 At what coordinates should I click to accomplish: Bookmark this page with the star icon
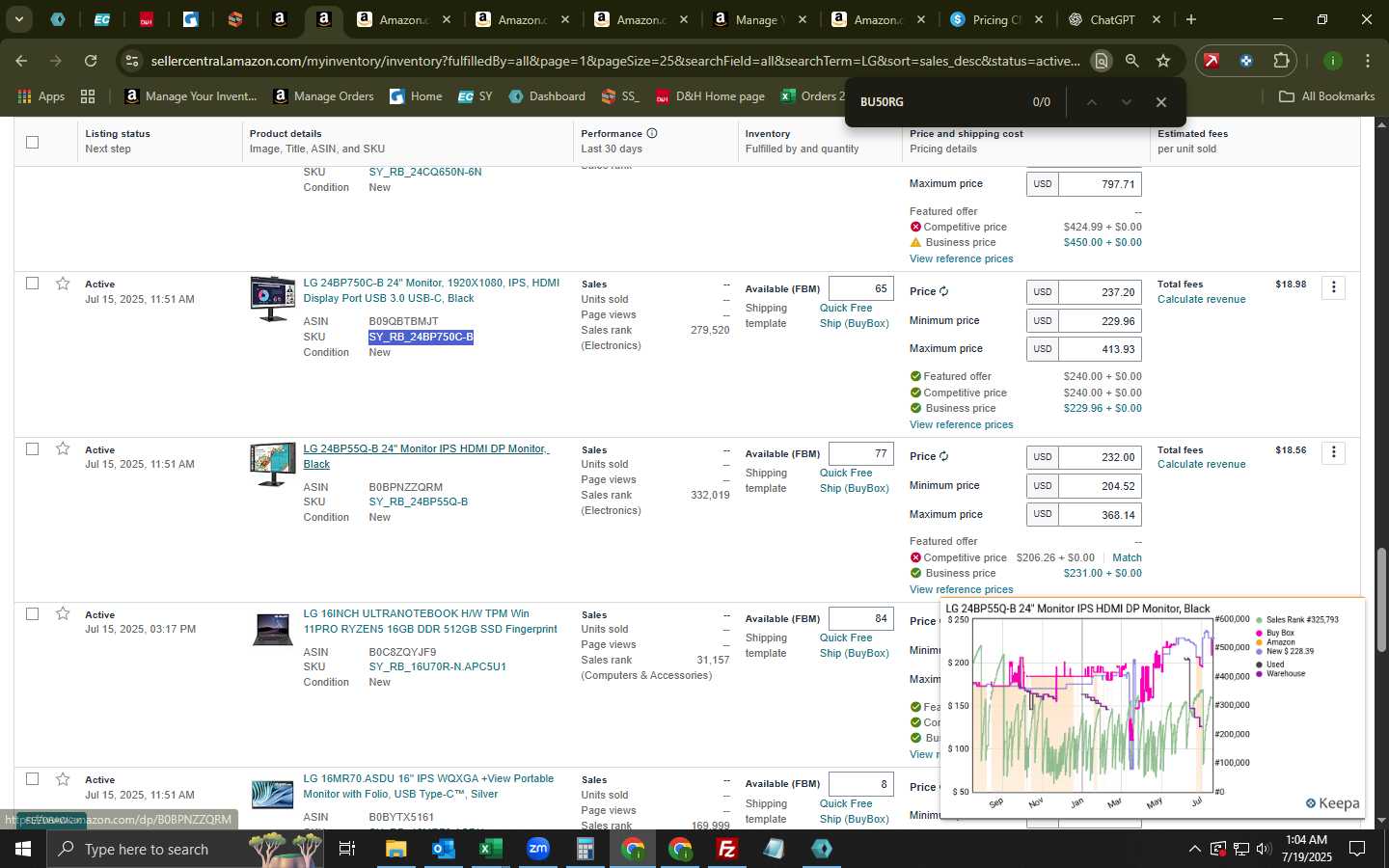coord(1163,61)
